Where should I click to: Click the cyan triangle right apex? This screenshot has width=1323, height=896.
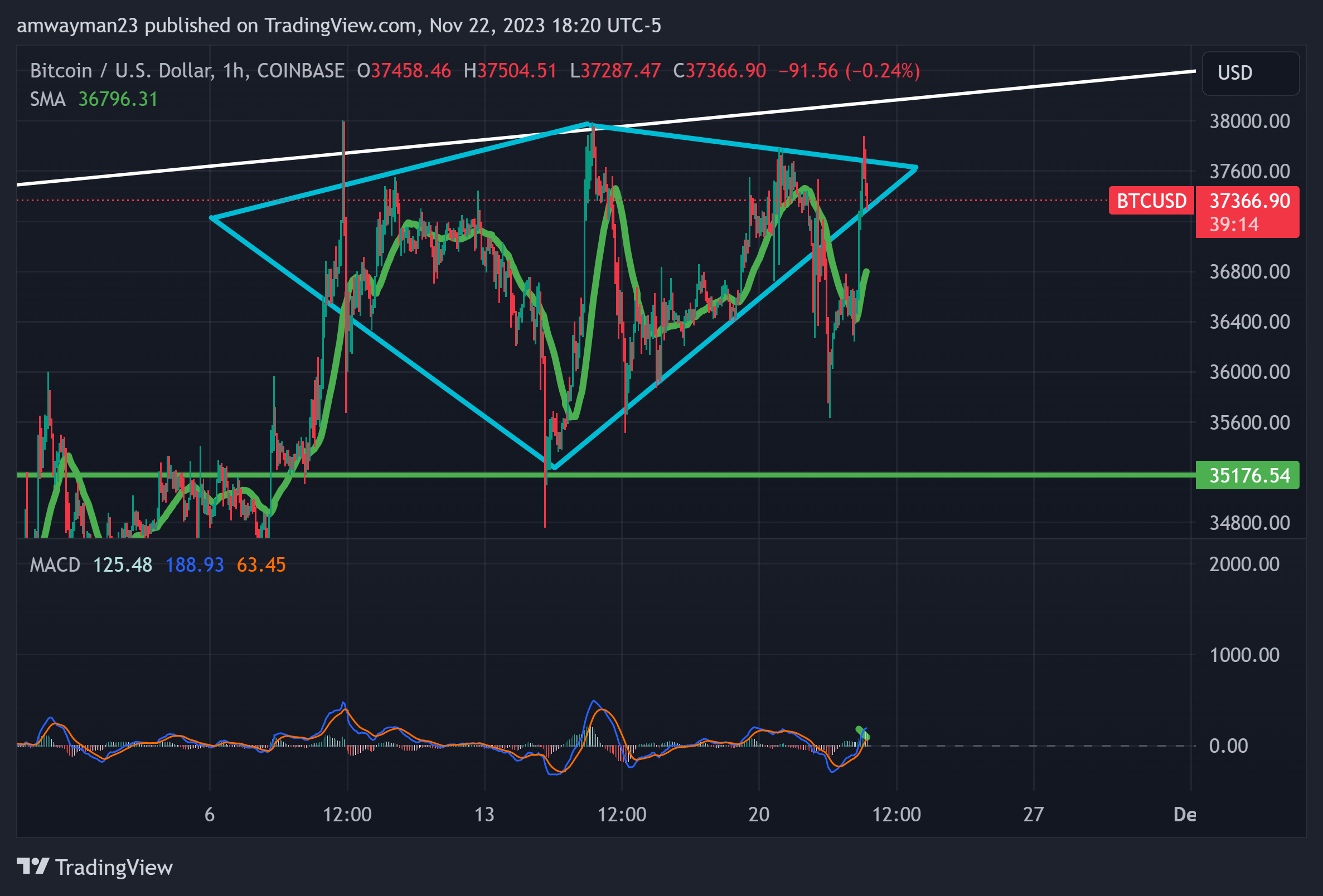(x=915, y=167)
